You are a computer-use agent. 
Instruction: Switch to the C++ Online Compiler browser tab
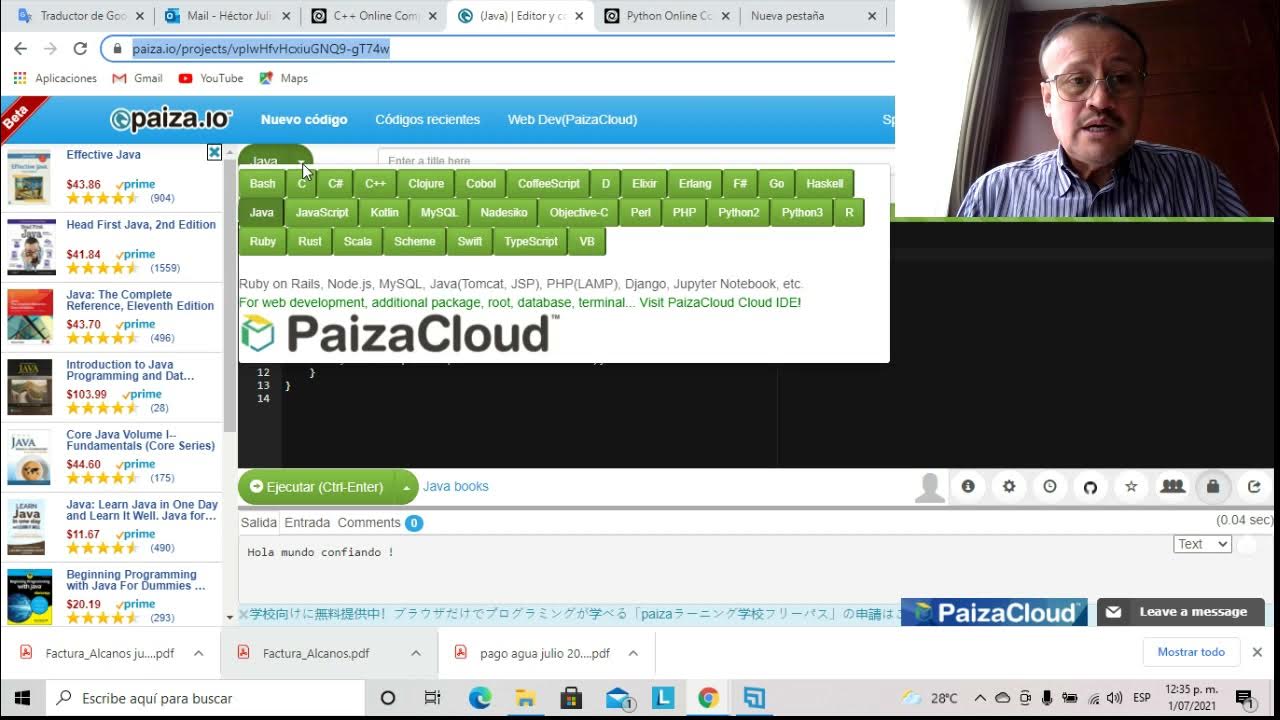coord(375,16)
